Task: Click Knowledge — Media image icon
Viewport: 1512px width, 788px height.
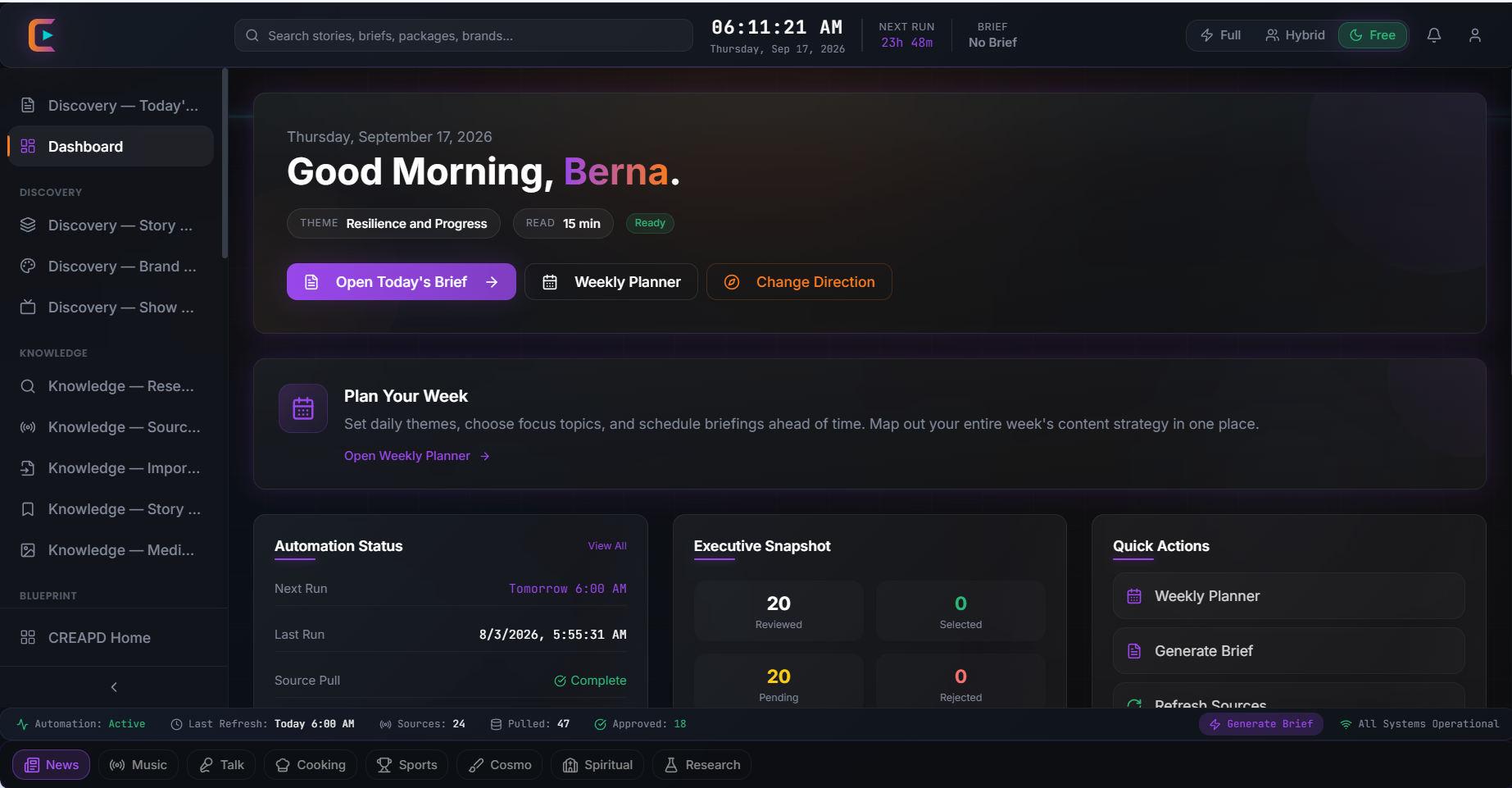Action: [28, 549]
